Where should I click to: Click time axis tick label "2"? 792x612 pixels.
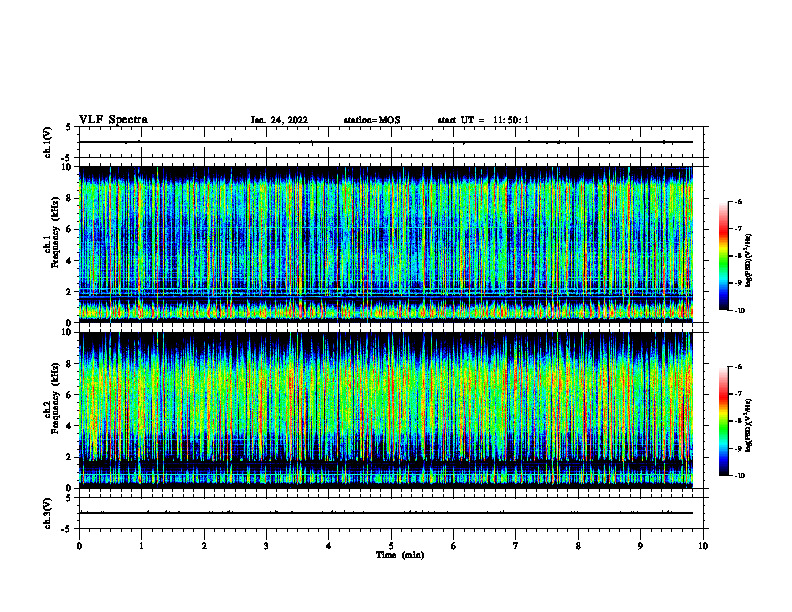[x=204, y=546]
